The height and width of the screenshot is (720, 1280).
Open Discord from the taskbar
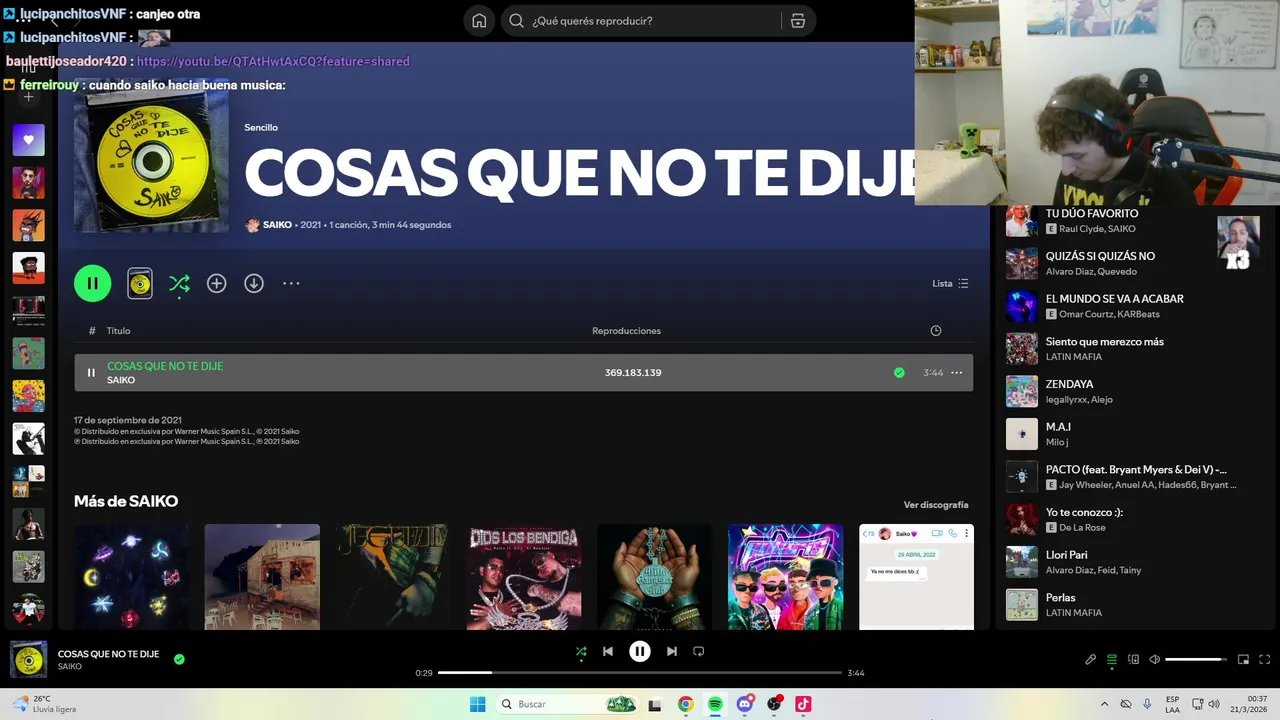point(745,704)
